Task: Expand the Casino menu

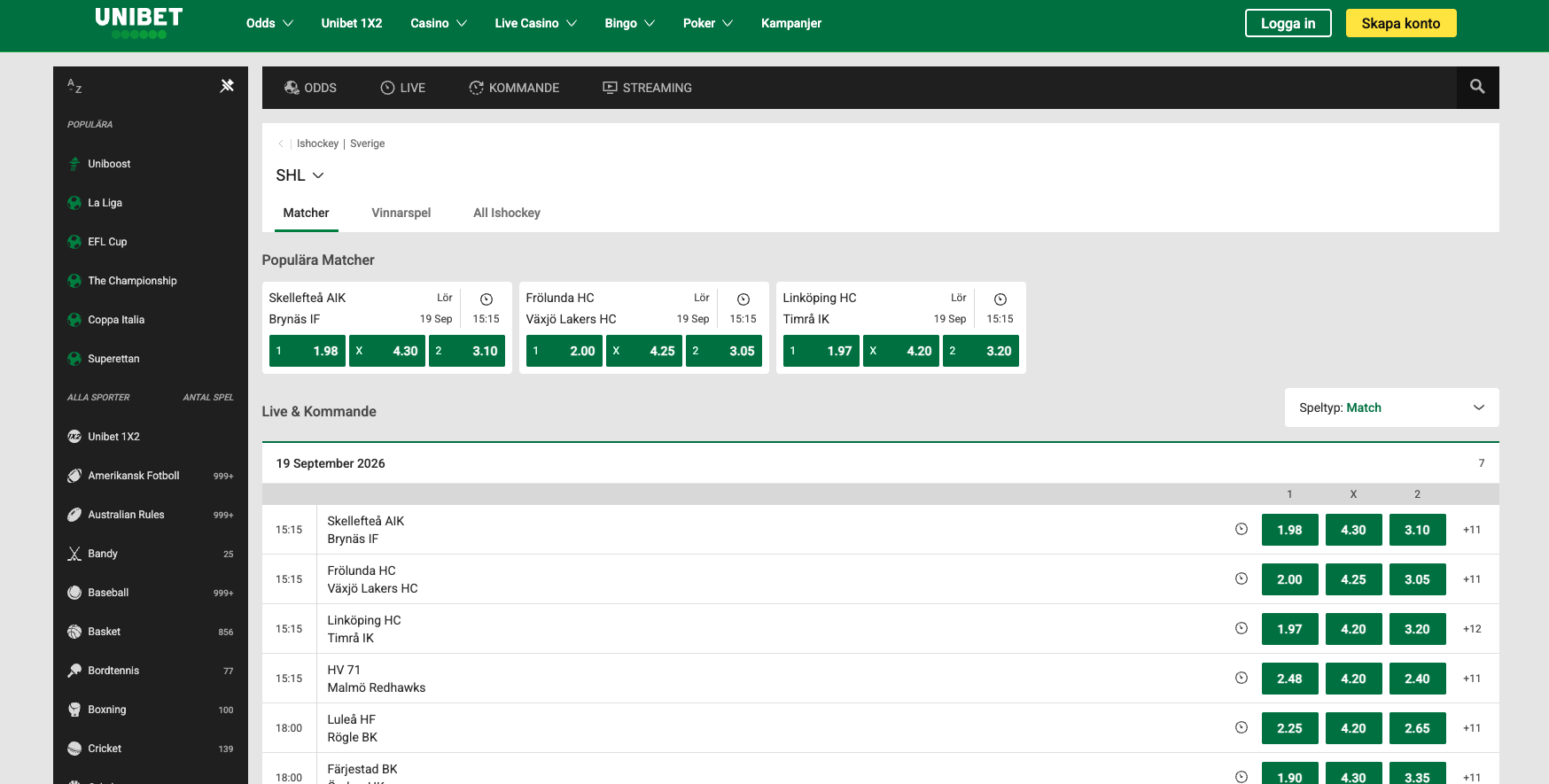Action: coord(439,23)
